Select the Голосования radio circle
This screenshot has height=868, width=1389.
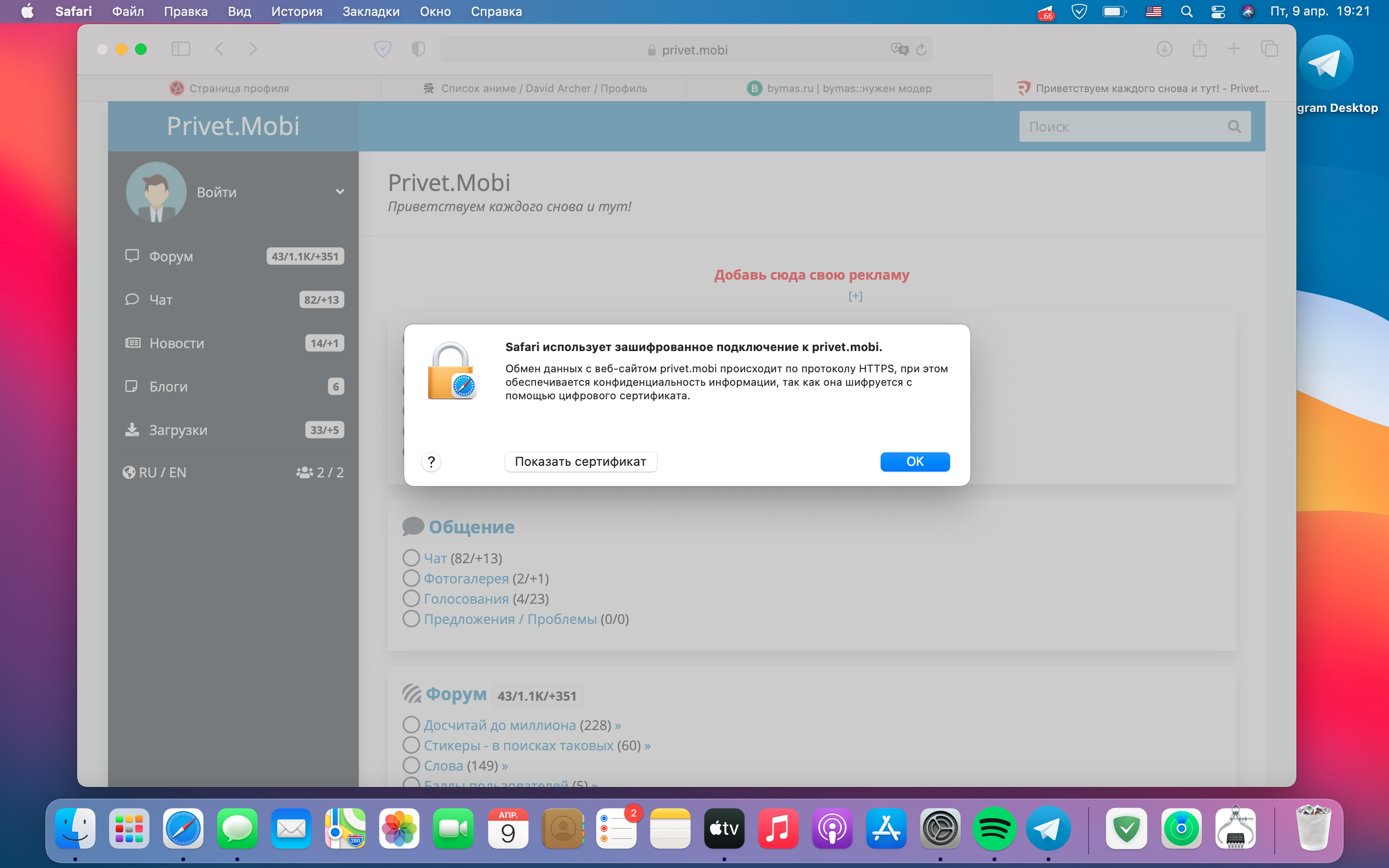click(x=411, y=598)
